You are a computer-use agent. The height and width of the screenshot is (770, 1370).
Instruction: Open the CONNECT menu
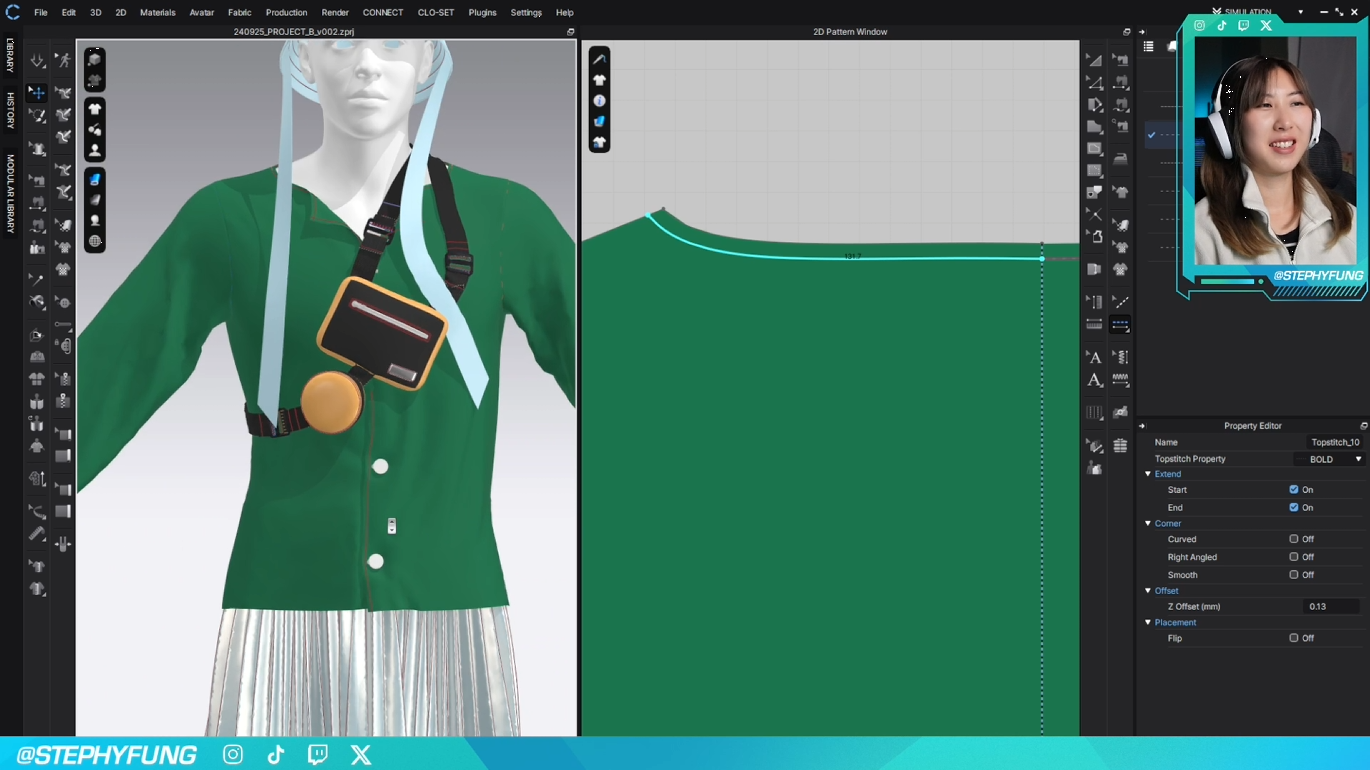point(383,12)
